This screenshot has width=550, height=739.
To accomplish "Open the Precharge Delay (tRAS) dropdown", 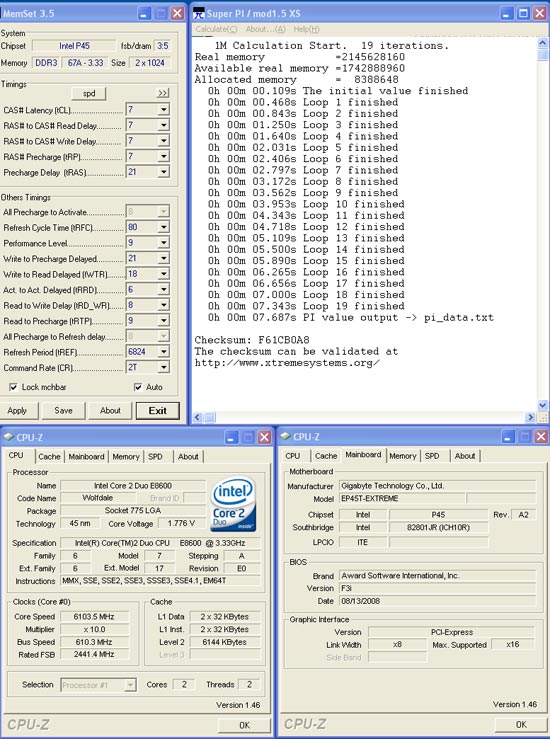I will tap(164, 172).
